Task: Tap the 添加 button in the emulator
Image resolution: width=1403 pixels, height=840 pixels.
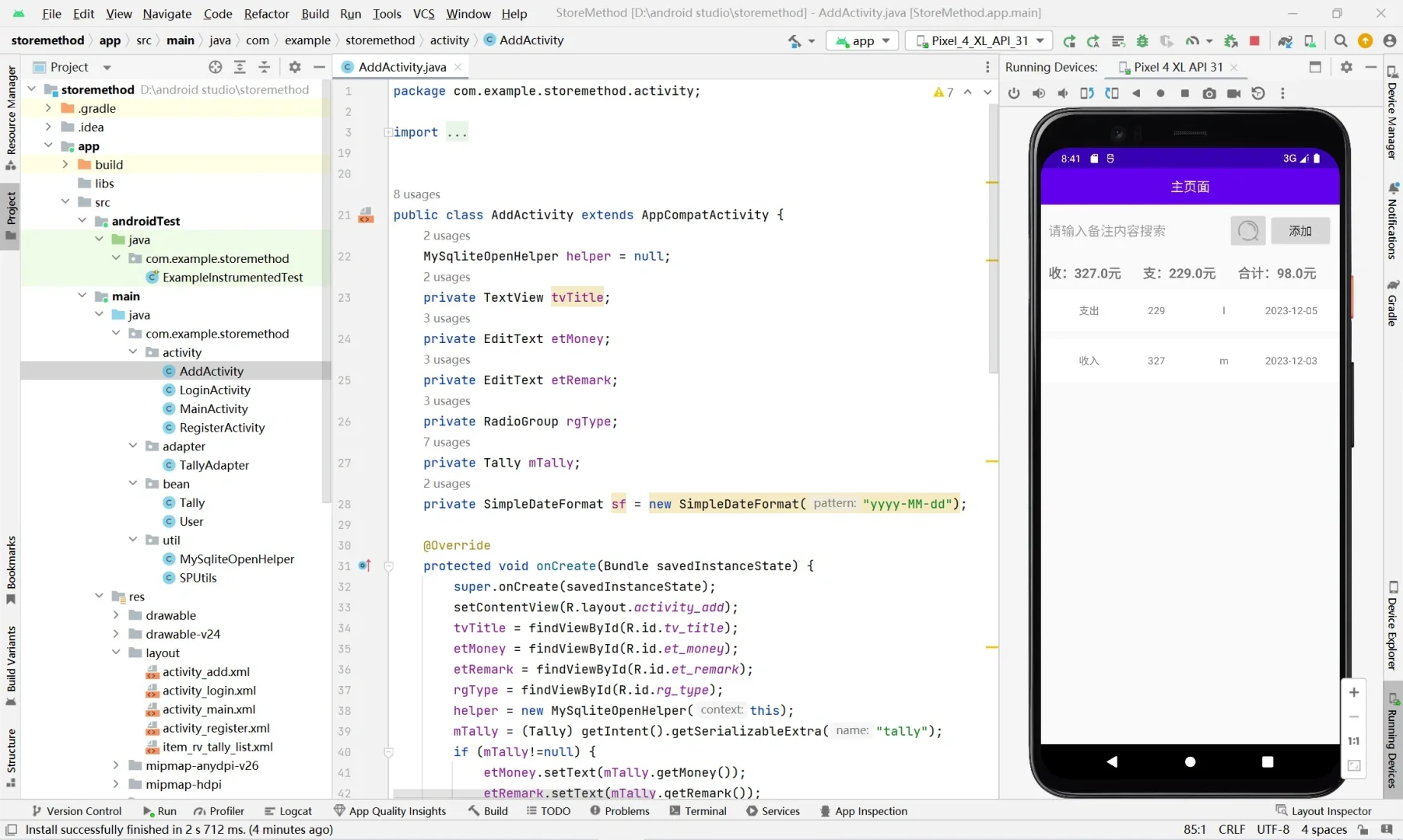Action: tap(1300, 230)
